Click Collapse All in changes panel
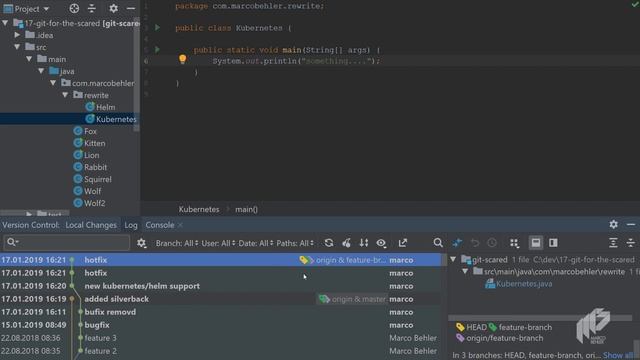Screen dimensions: 640x360 click(x=631, y=243)
